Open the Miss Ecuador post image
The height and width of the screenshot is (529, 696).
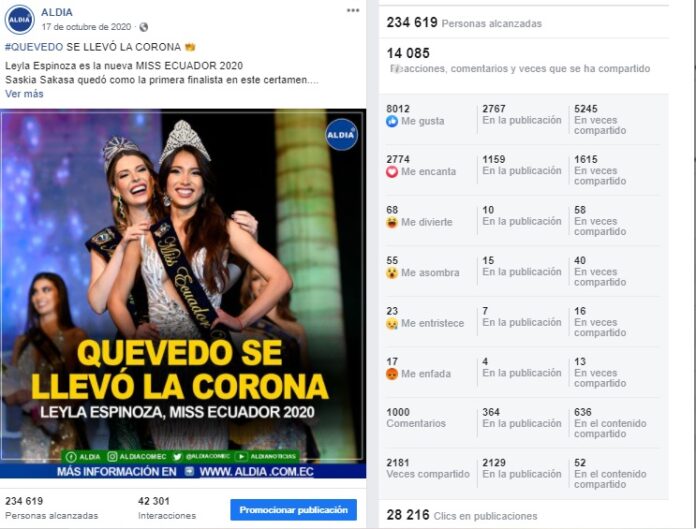click(x=183, y=294)
